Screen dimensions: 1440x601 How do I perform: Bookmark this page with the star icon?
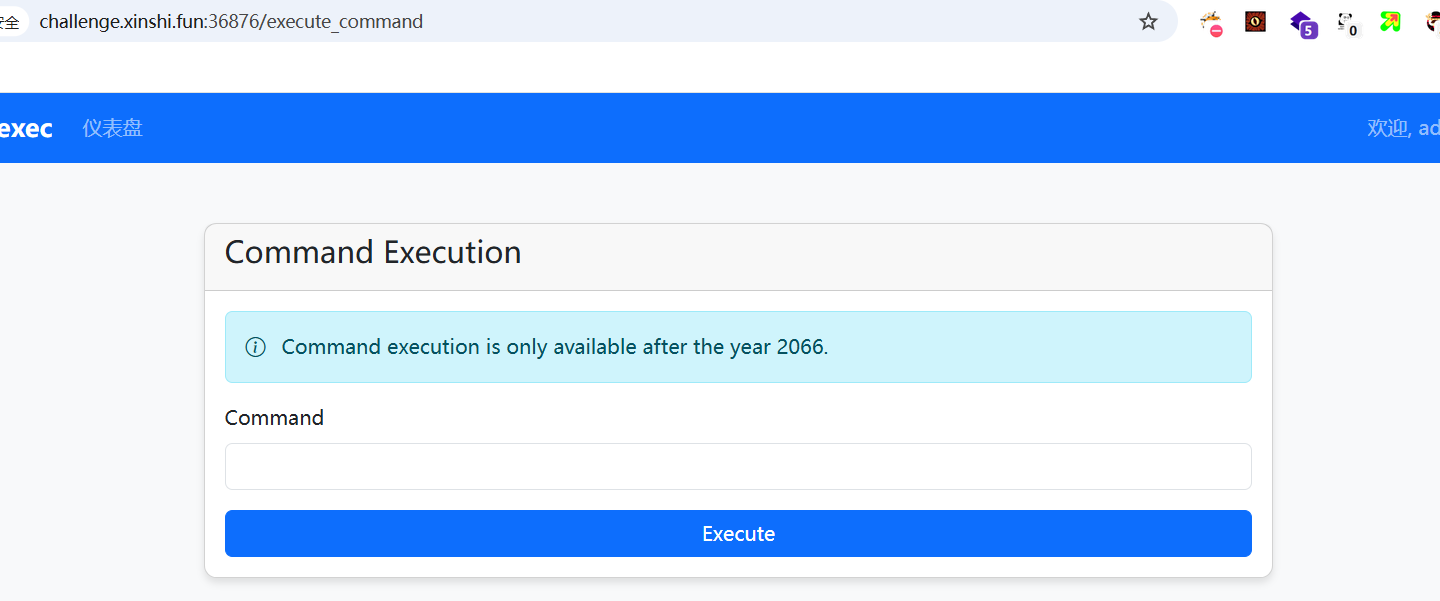click(x=1148, y=21)
